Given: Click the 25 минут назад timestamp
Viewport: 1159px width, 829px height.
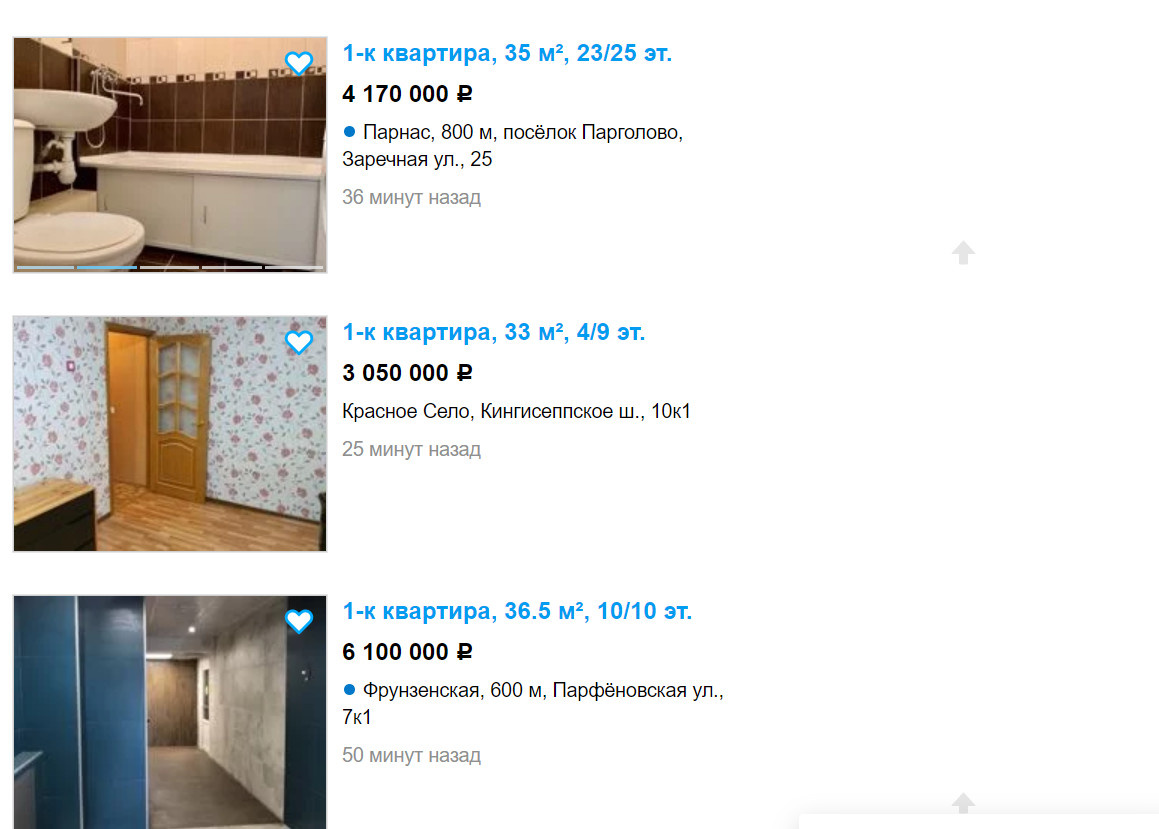Looking at the screenshot, I should click(411, 449).
